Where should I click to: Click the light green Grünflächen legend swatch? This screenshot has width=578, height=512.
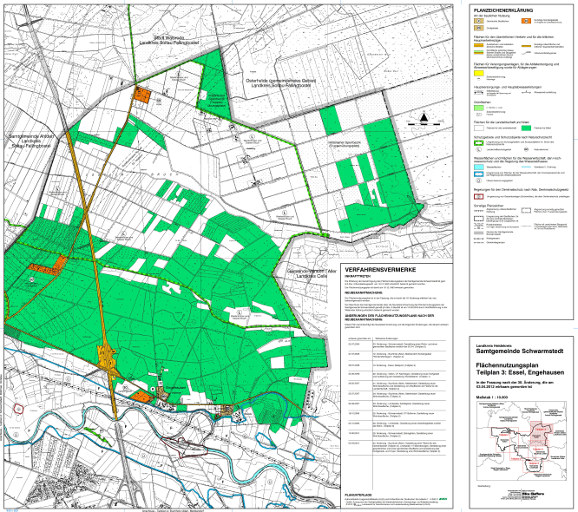(x=478, y=108)
